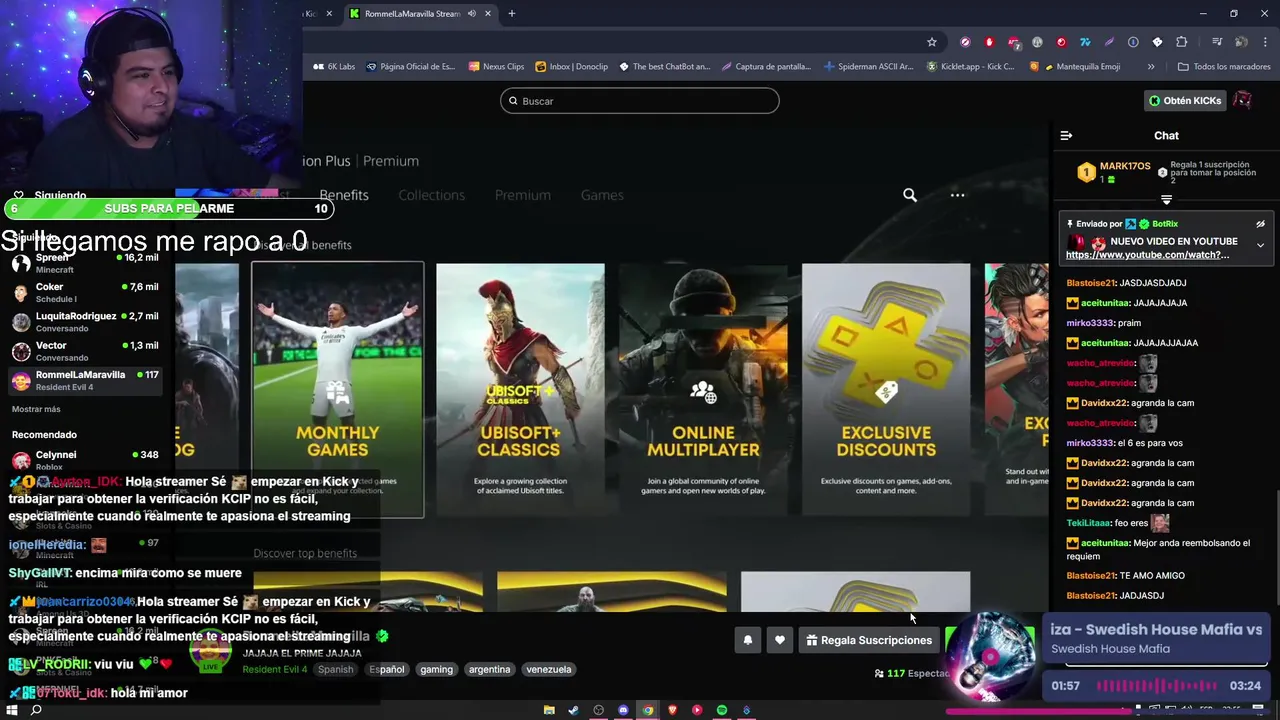Open Spreen's channel in the sidebar
The width and height of the screenshot is (1280, 720).
point(85,263)
